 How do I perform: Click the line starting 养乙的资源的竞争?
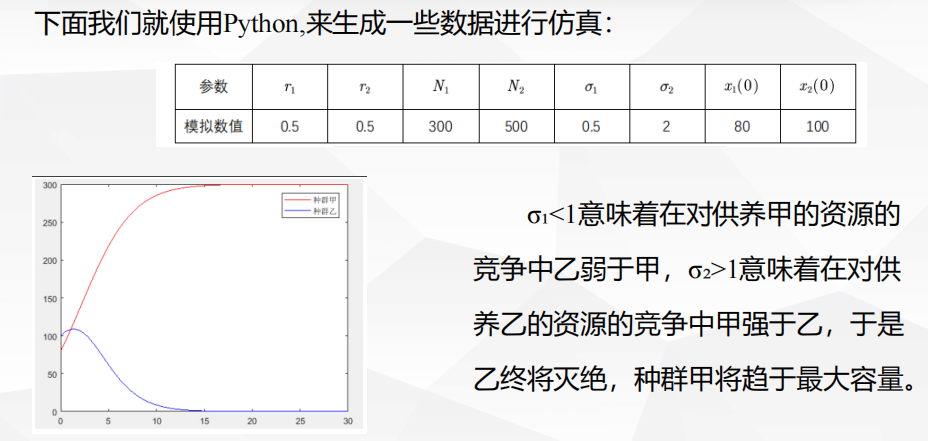tap(688, 325)
